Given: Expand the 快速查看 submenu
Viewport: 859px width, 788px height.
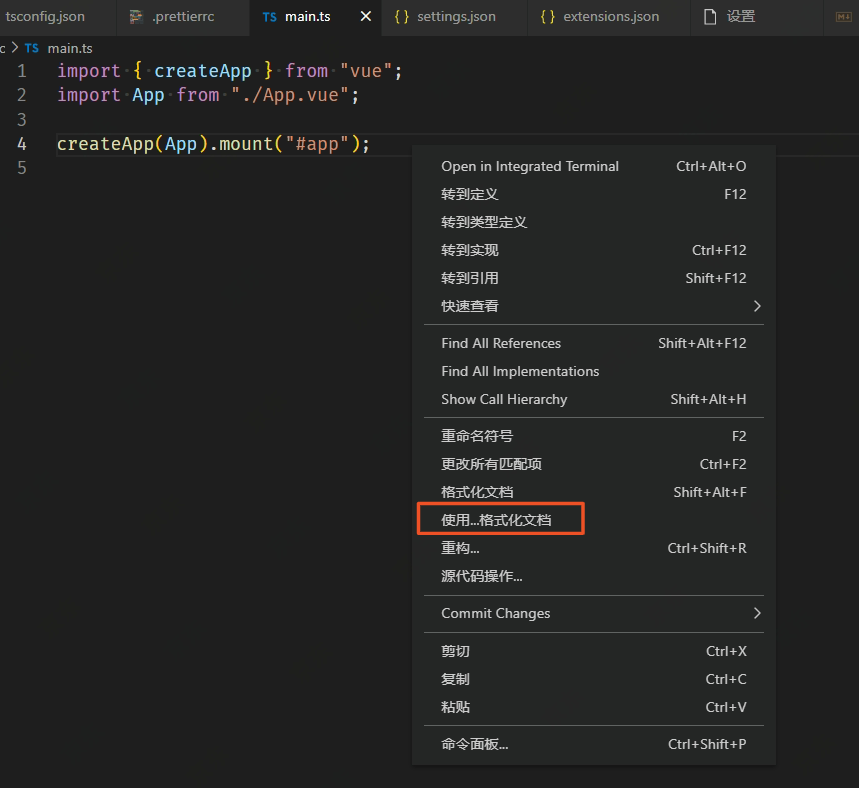Looking at the screenshot, I should (474, 306).
